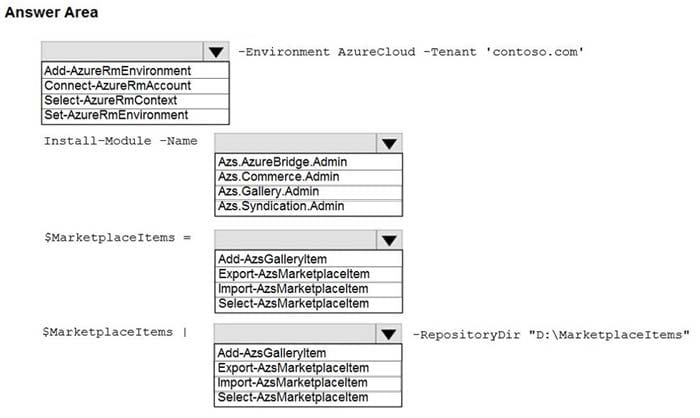Choose Add-AzsGalleryItem in the last dropdown list

308,353
